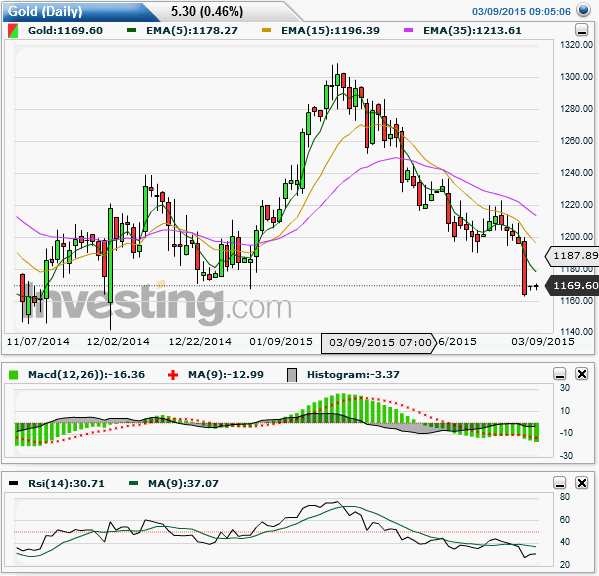Click the 03/09/2015 09:05:06 timestamp link
Viewport: 599px width, 576px height.
(x=521, y=11)
